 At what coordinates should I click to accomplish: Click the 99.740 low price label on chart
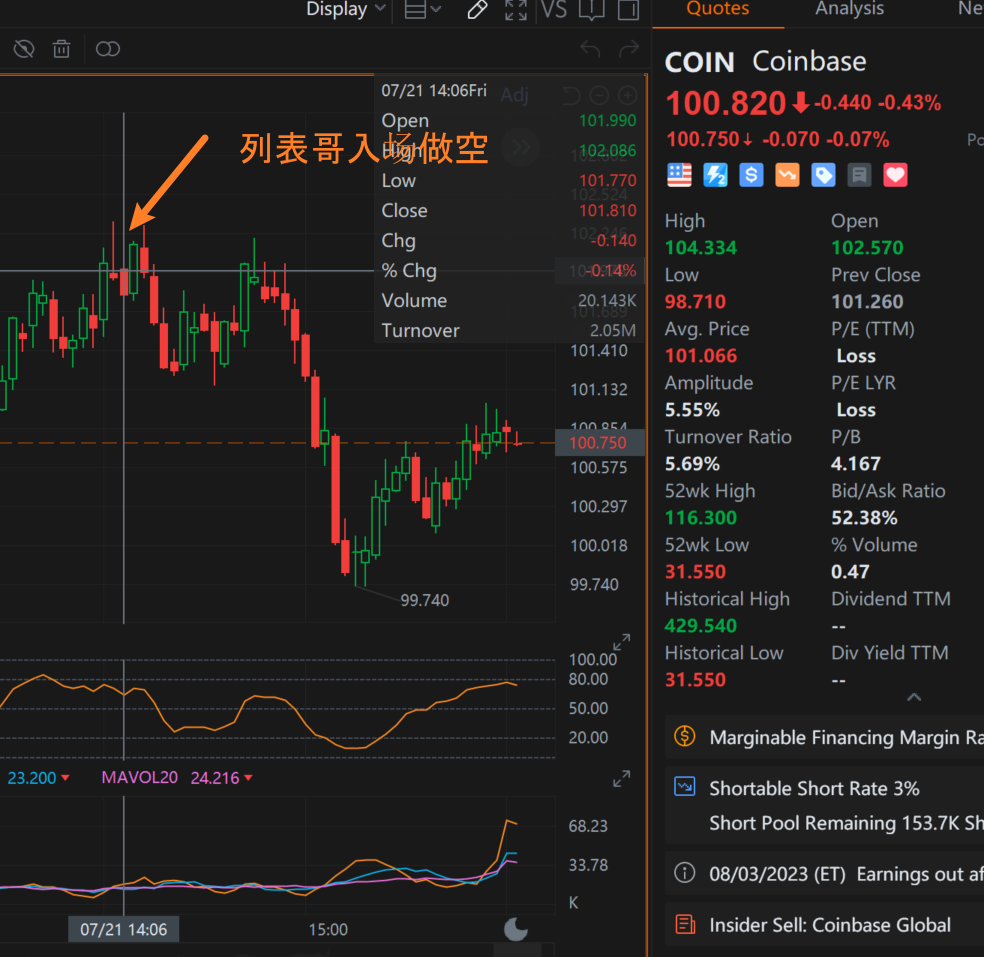[x=425, y=601]
